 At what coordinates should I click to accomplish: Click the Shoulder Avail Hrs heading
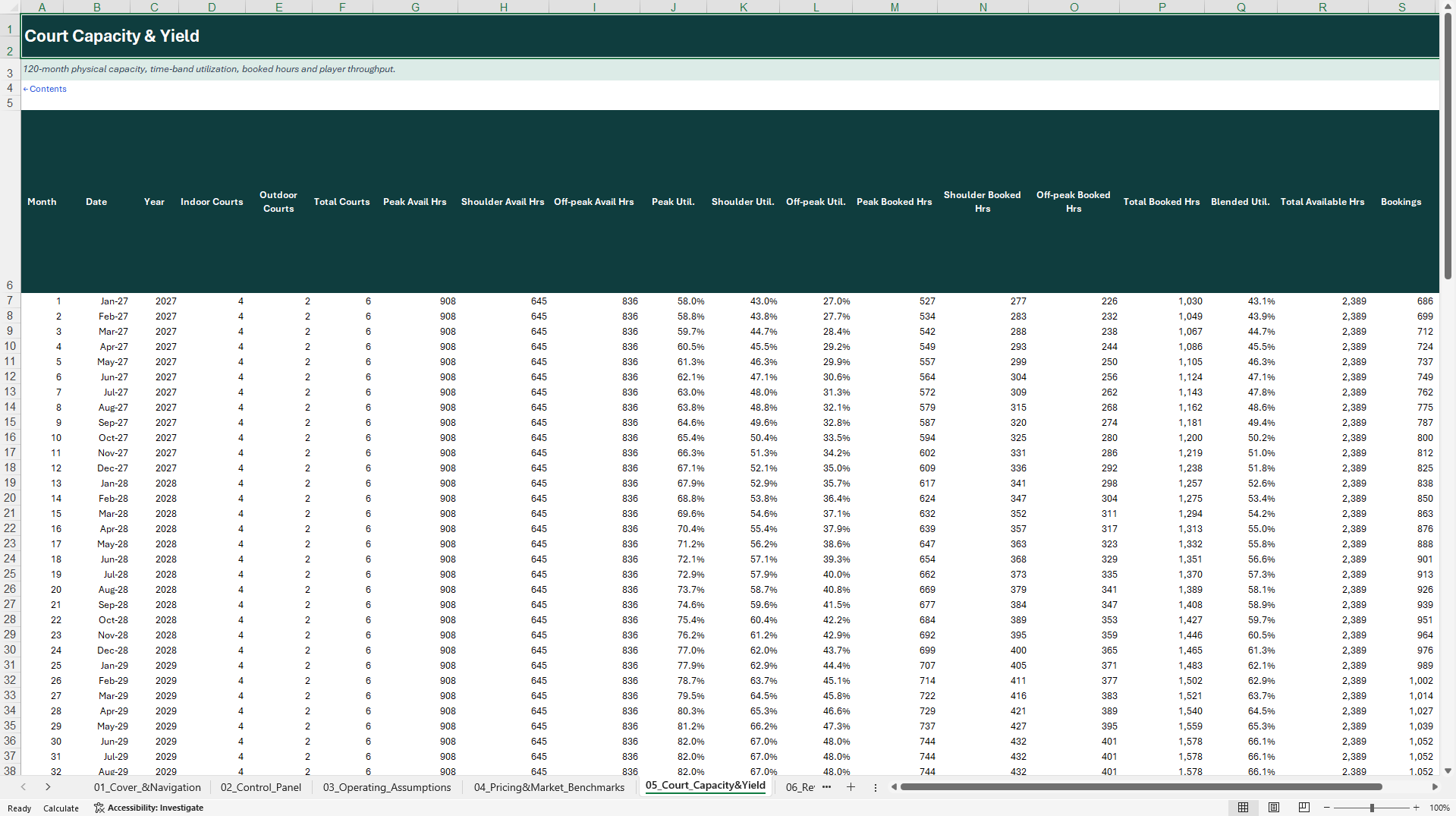(x=503, y=202)
